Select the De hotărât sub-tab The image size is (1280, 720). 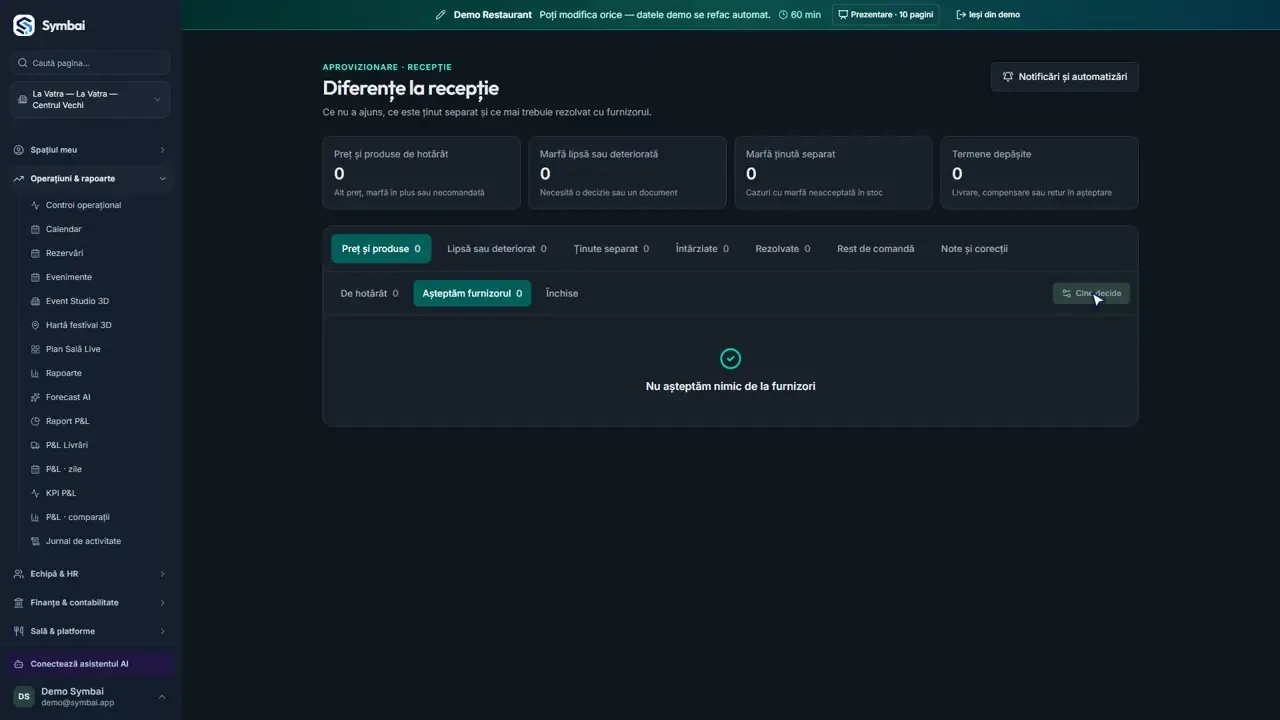(x=369, y=294)
